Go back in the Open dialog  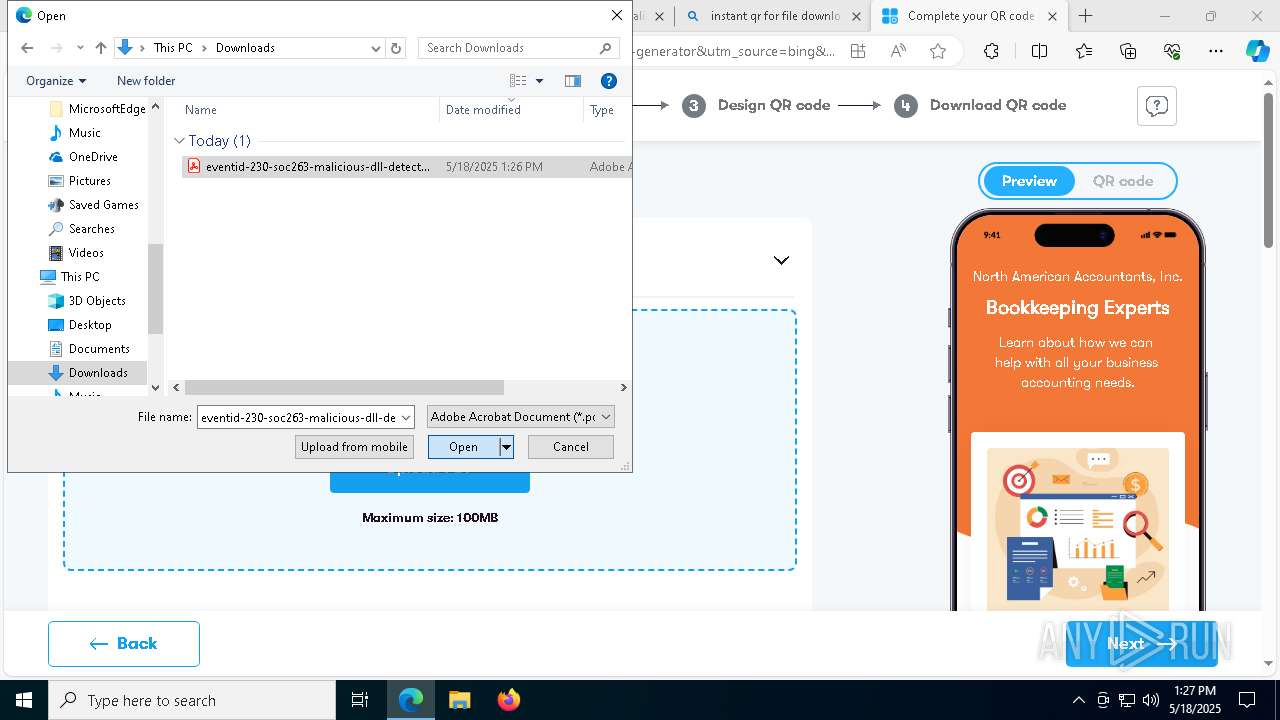pyautogui.click(x=27, y=48)
